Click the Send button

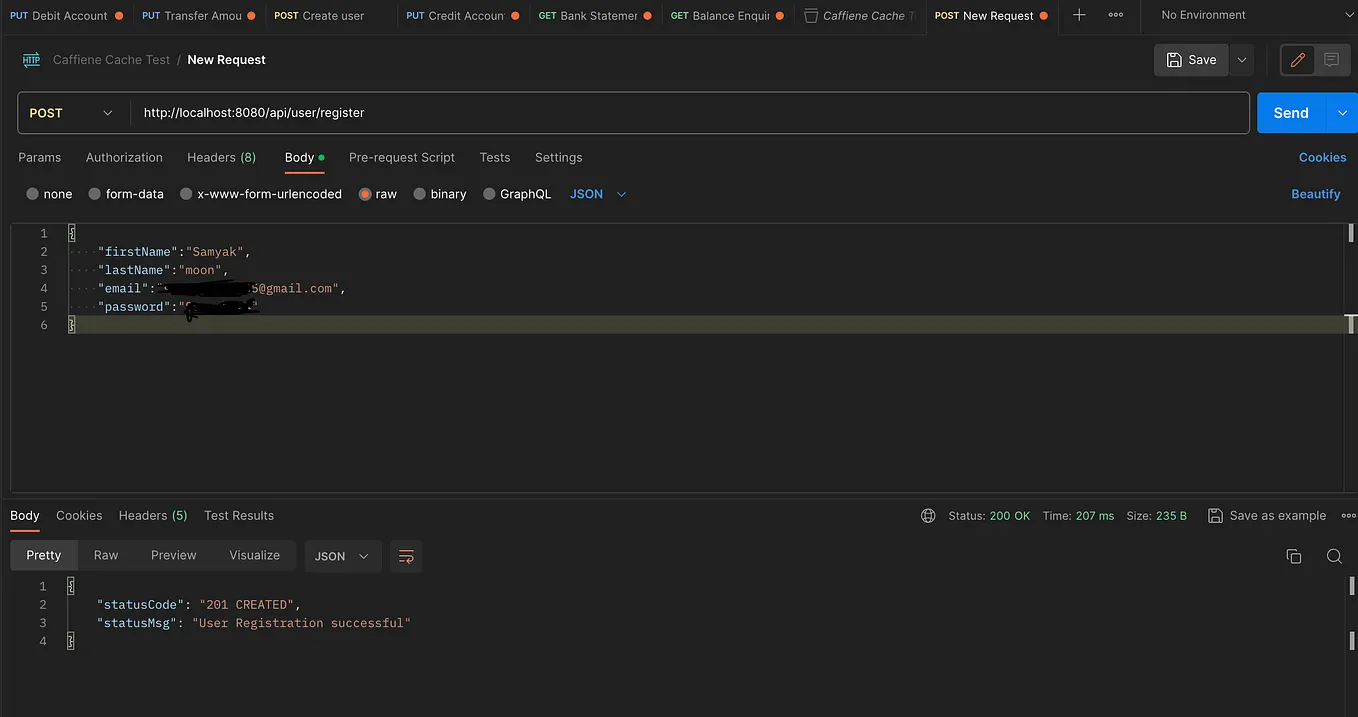[1290, 112]
